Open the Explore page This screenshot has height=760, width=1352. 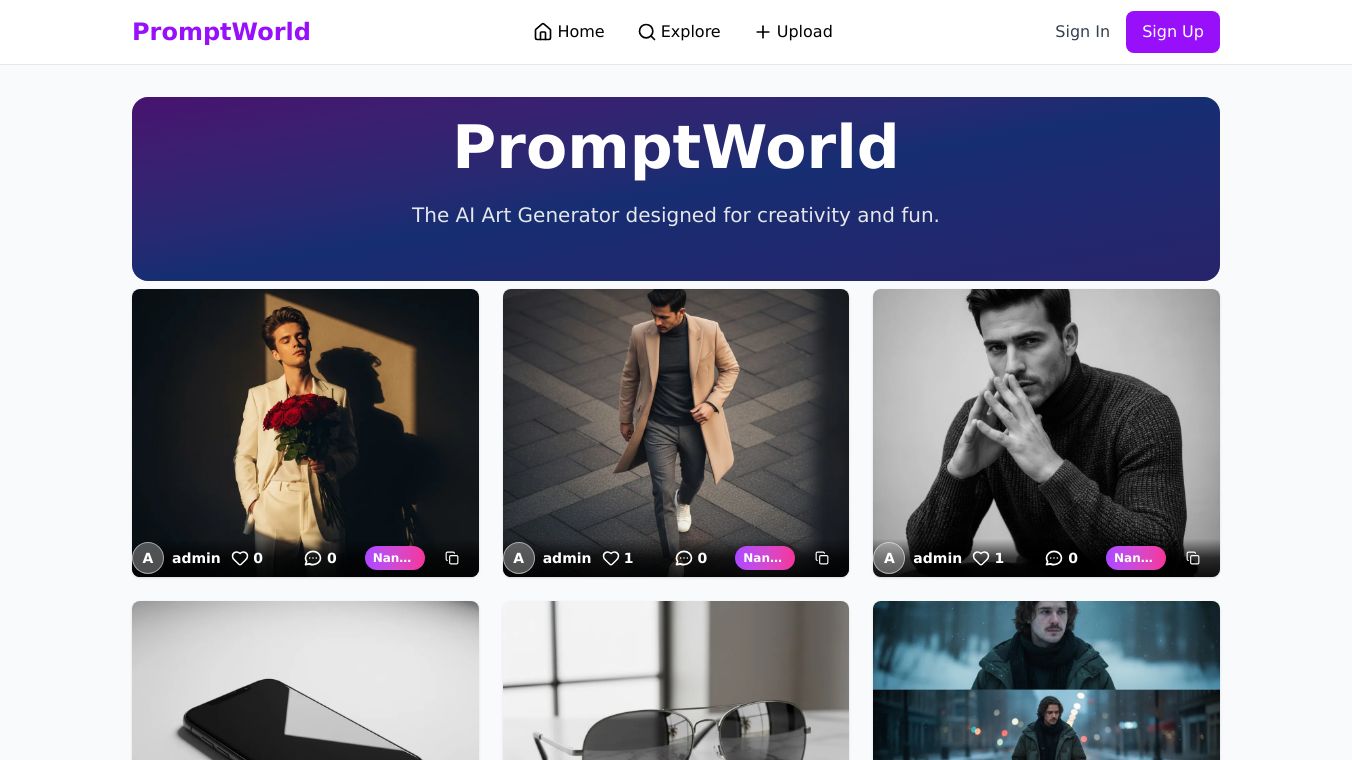[679, 32]
